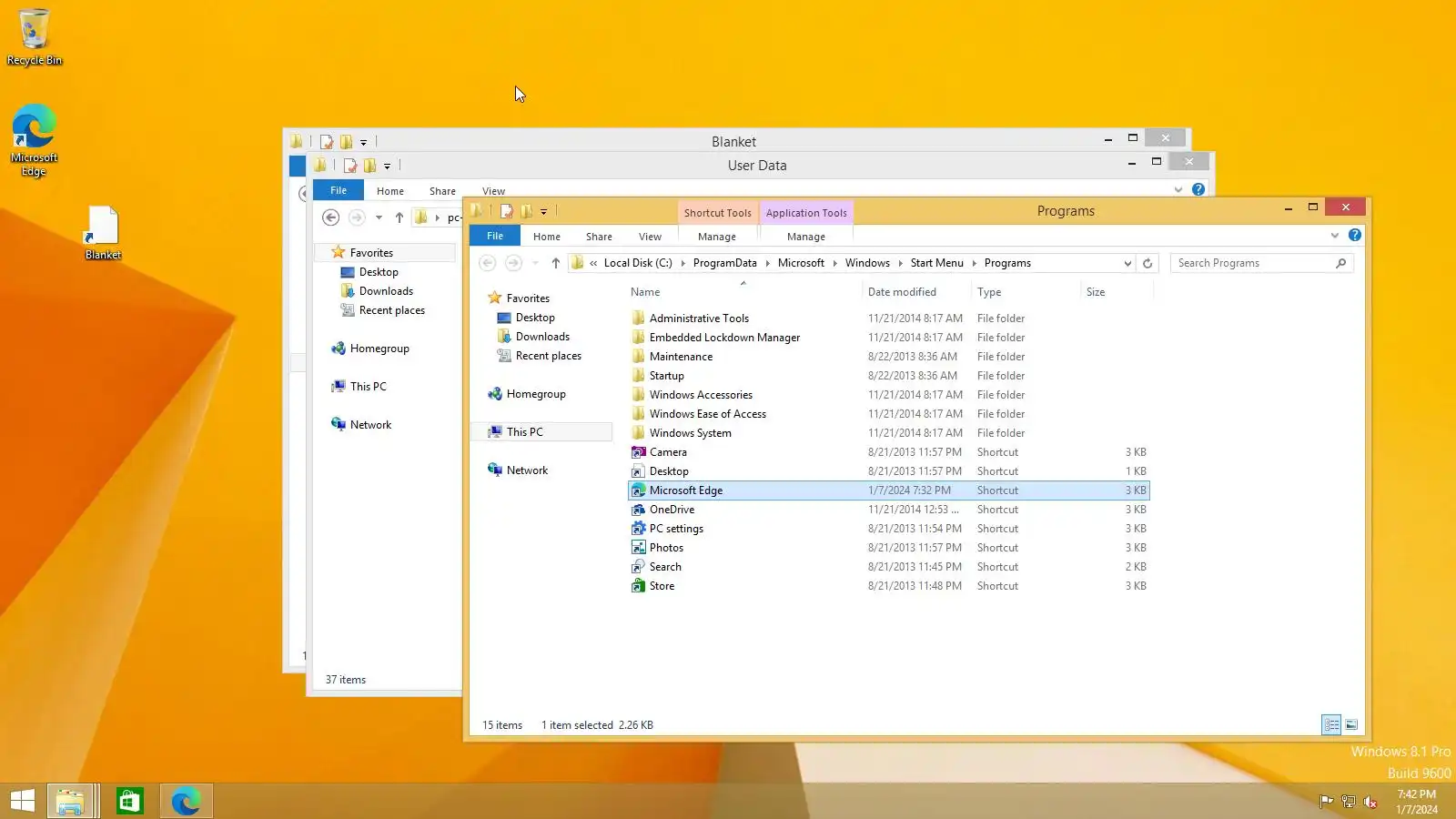Refresh the Programs folder view
The height and width of the screenshot is (819, 1456).
pos(1148,263)
